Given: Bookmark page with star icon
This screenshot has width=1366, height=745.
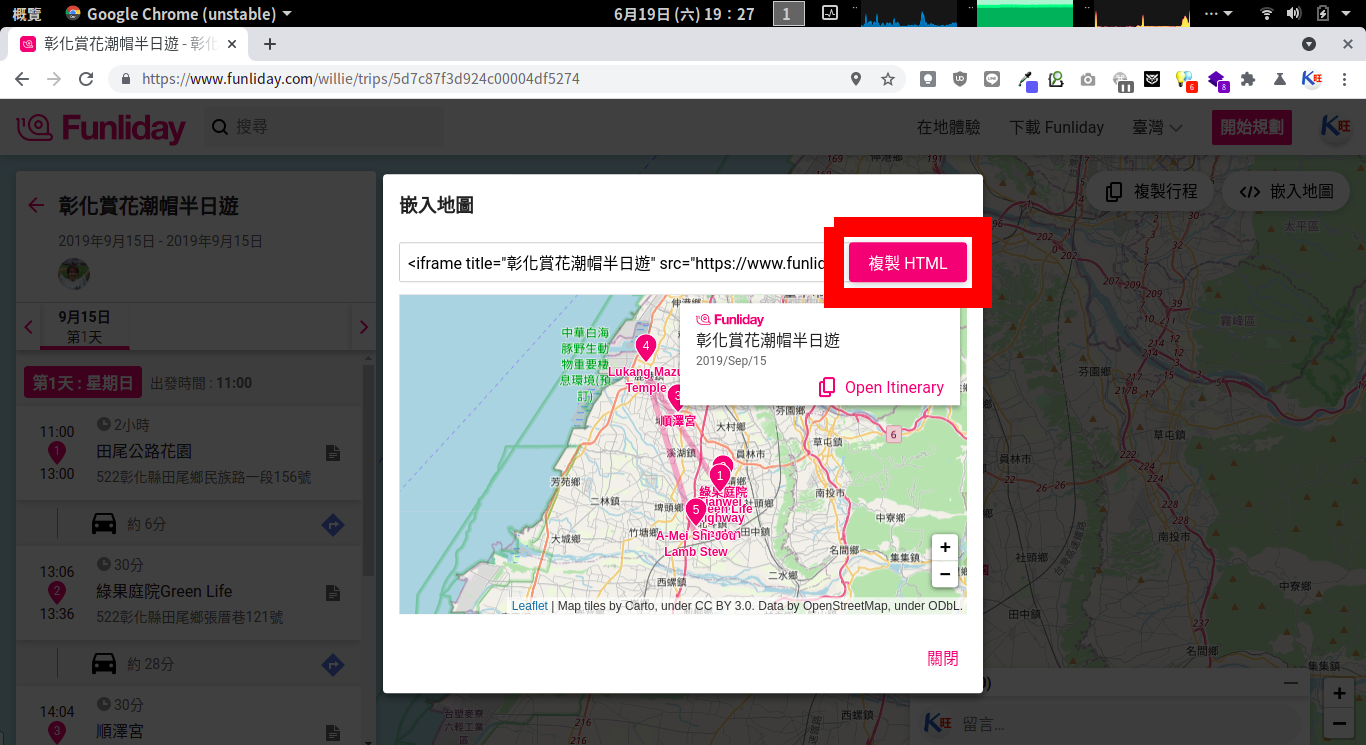Looking at the screenshot, I should coord(887,79).
